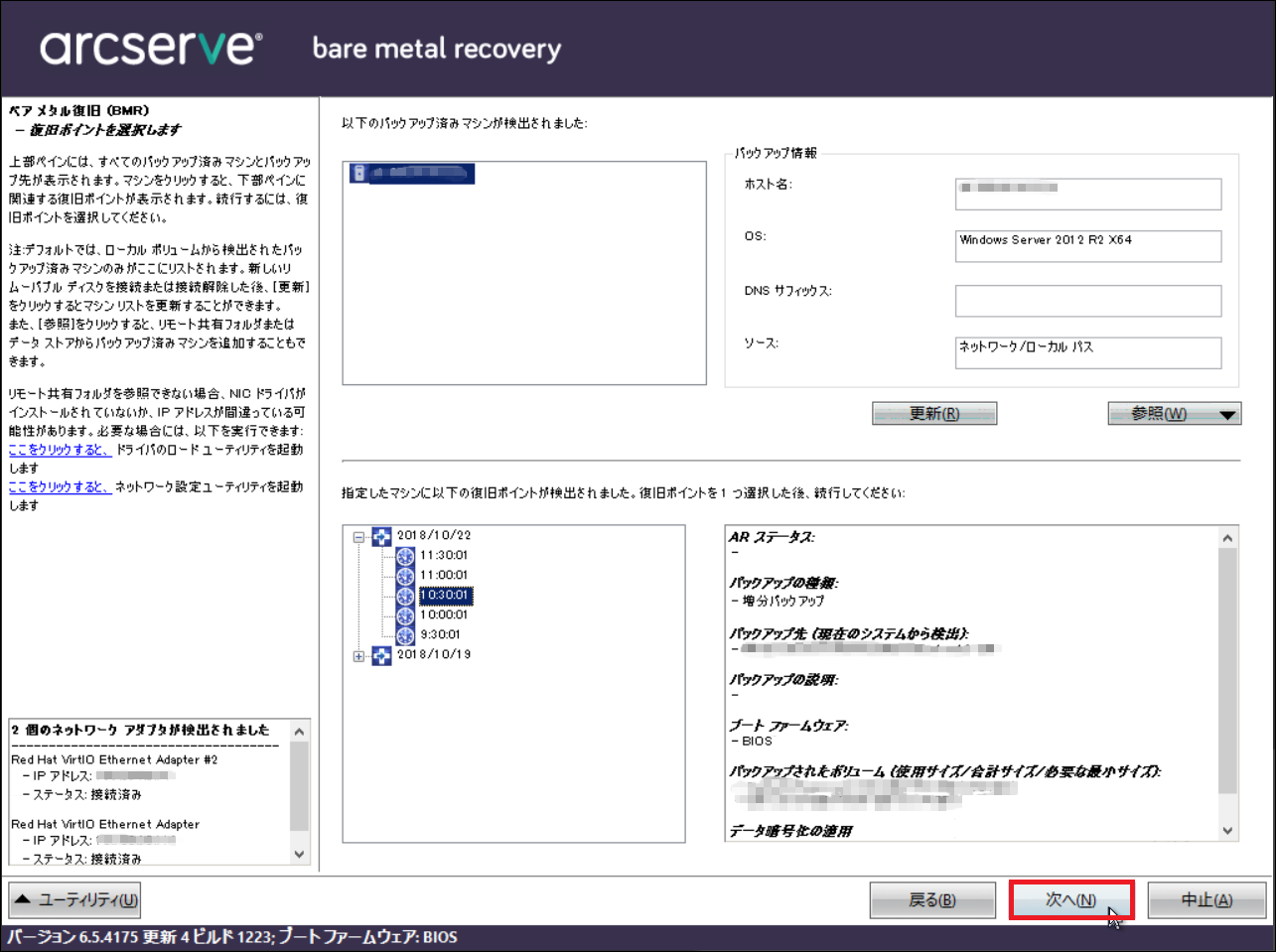Click the version text in status bar

tap(232, 937)
